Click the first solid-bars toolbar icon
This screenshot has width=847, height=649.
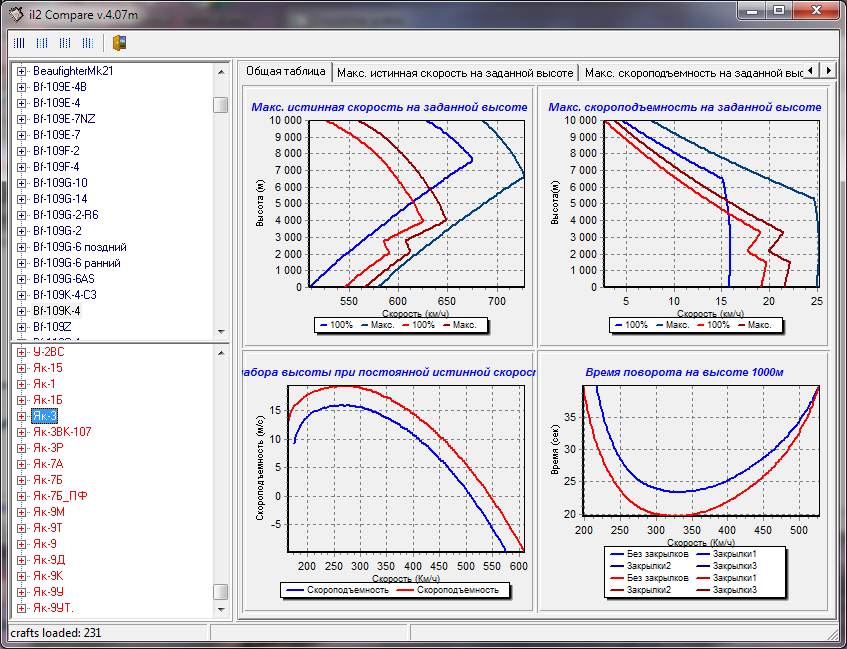[x=19, y=43]
